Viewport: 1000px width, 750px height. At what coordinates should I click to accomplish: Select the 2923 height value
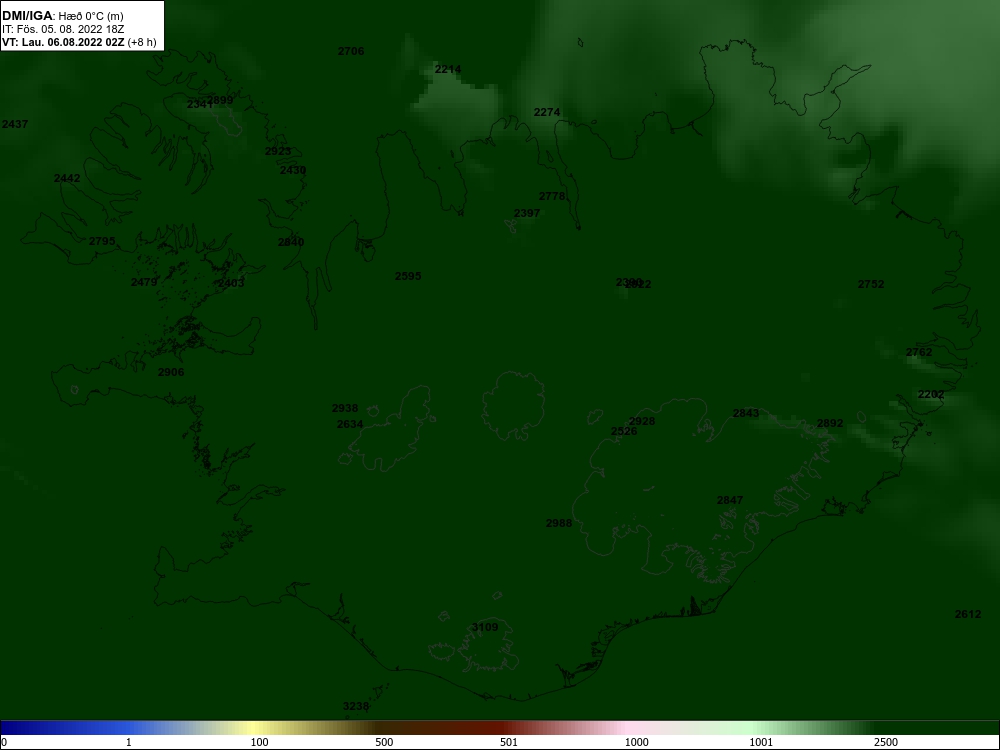[278, 151]
